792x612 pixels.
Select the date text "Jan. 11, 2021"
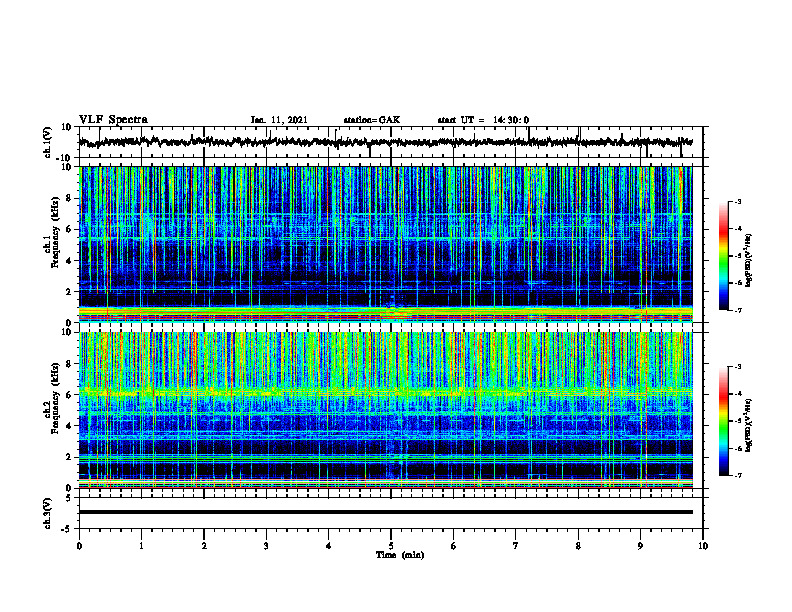(x=279, y=120)
